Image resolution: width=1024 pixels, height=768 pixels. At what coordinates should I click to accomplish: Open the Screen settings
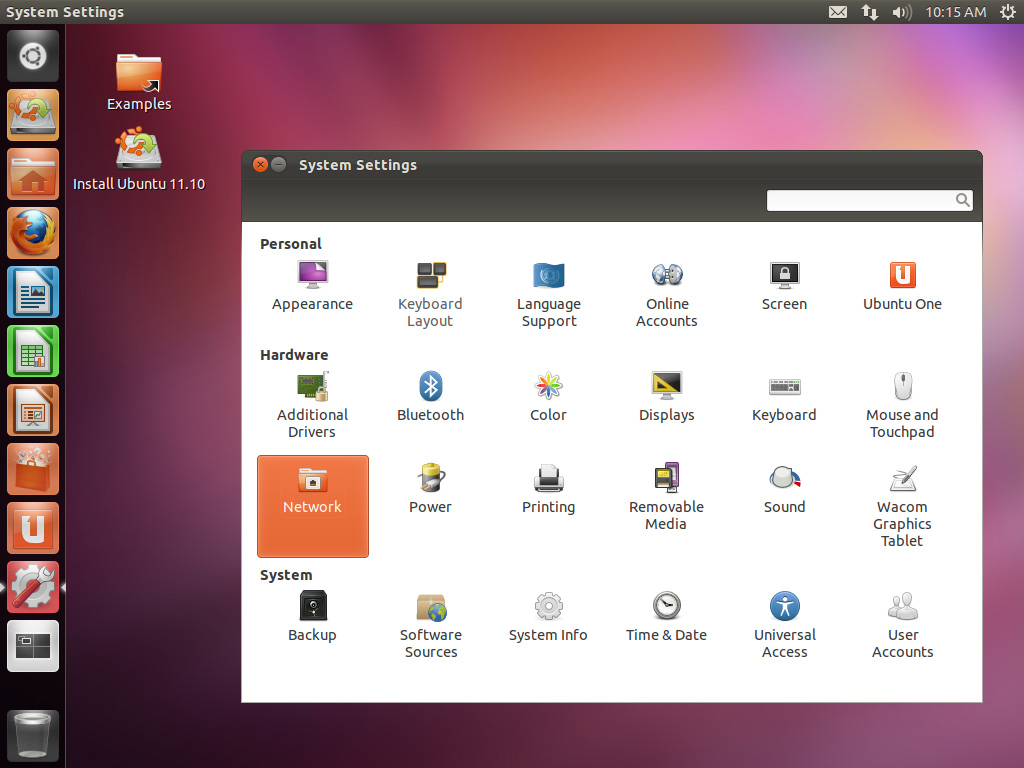pyautogui.click(x=784, y=285)
